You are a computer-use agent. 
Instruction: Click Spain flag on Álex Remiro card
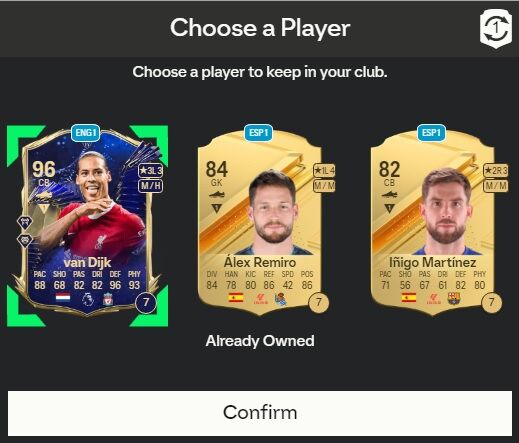pyautogui.click(x=236, y=297)
